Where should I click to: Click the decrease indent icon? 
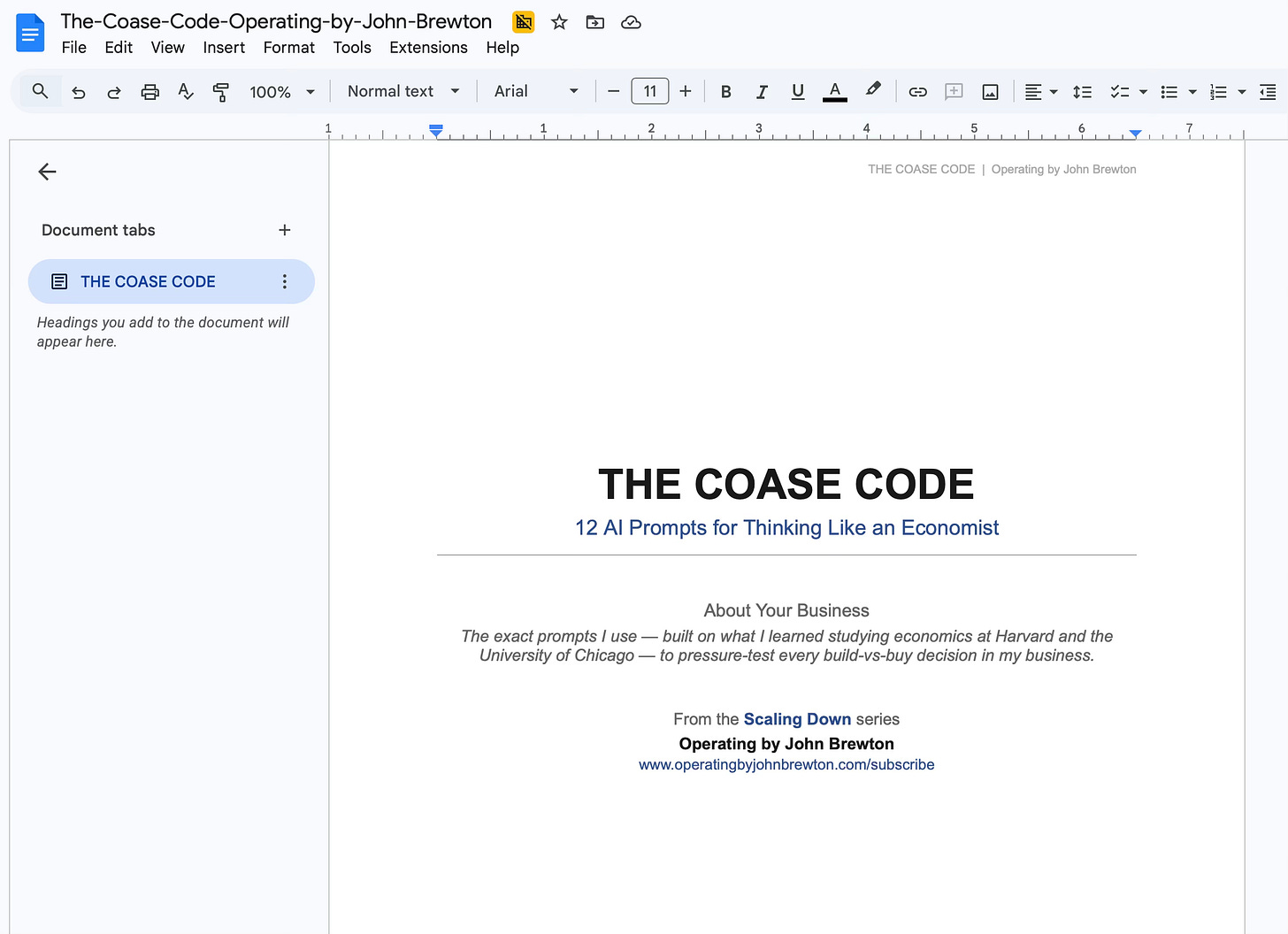(x=1268, y=92)
